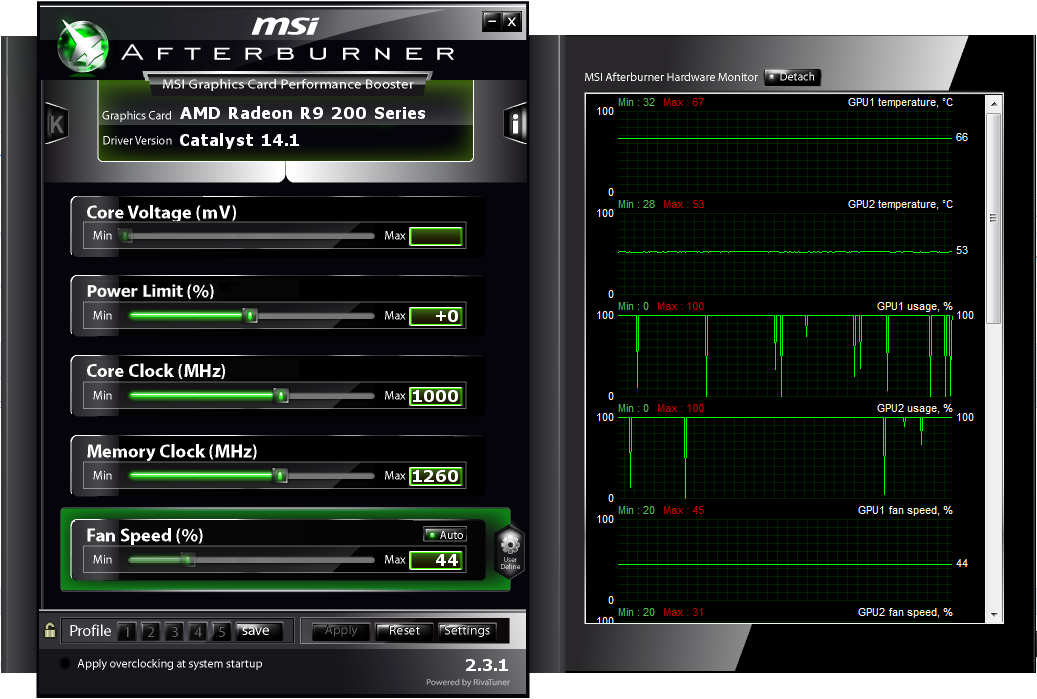Click the Memory Clock 1260 value field
This screenshot has width=1037, height=699.
tap(436, 476)
